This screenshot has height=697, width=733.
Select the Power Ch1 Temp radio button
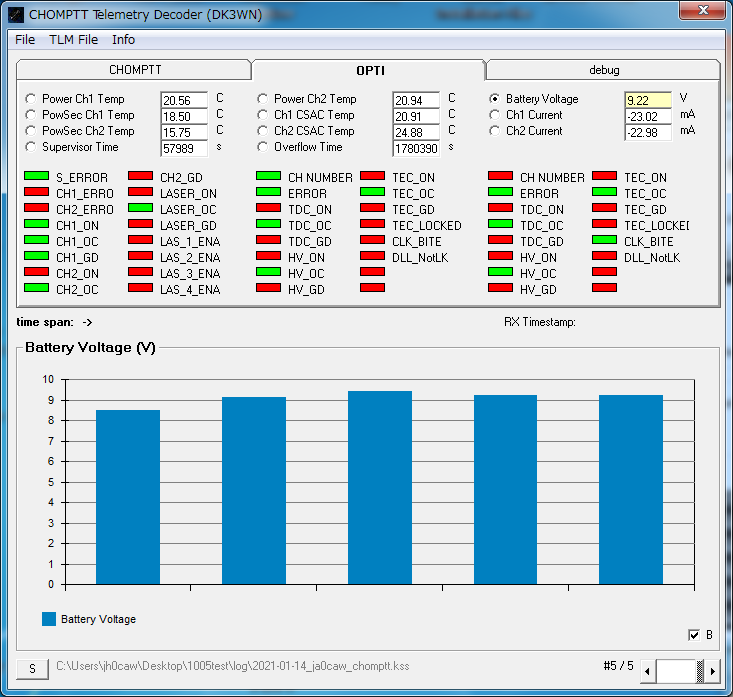(30, 99)
